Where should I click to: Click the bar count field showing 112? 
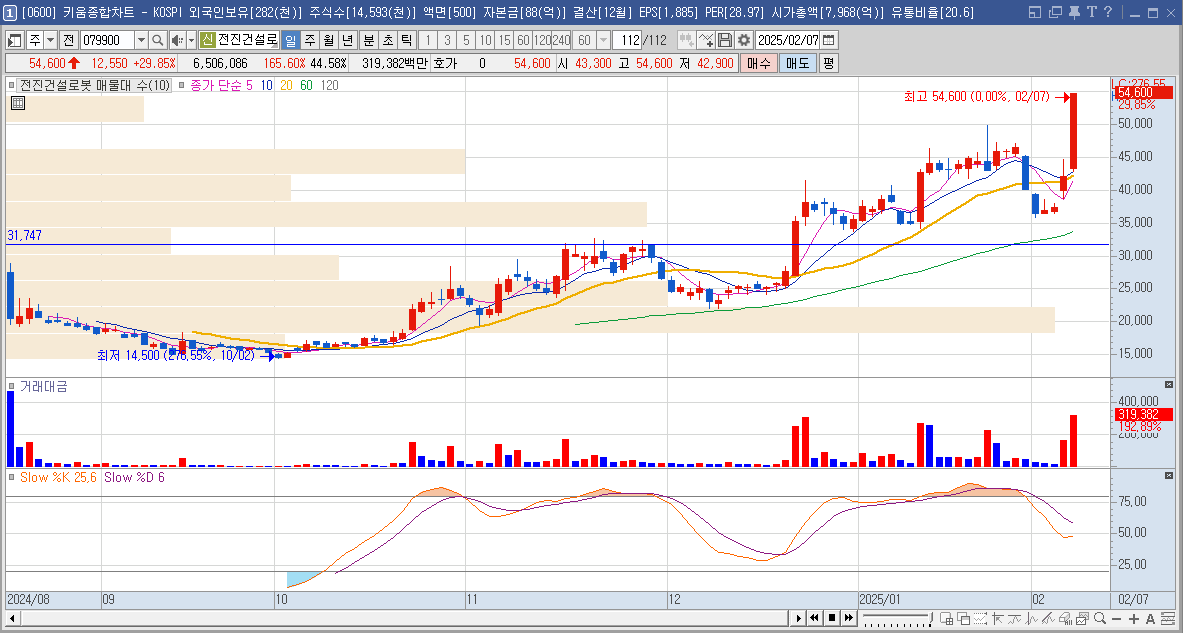pos(626,40)
